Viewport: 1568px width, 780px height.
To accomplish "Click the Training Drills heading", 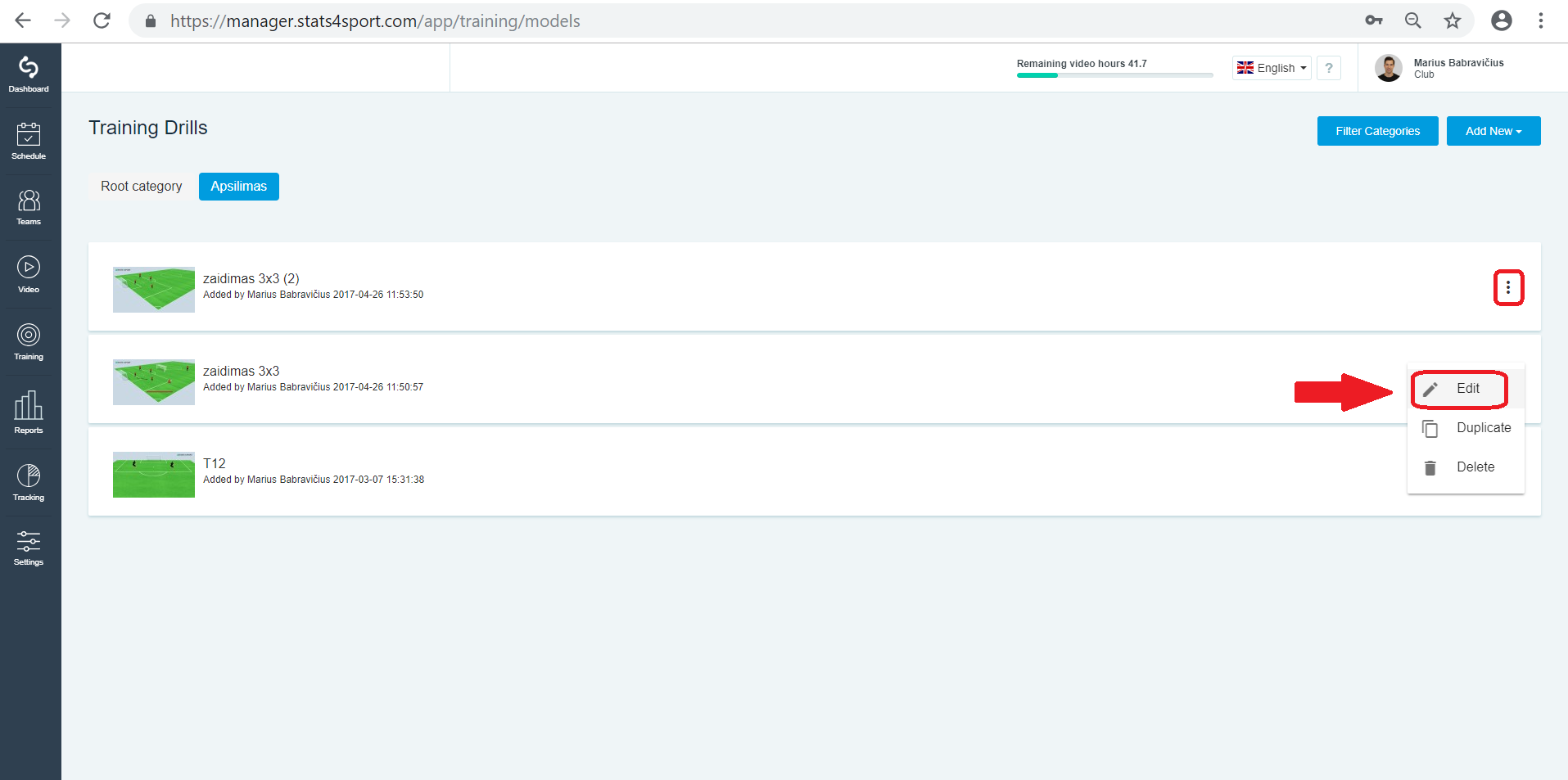I will [x=148, y=128].
